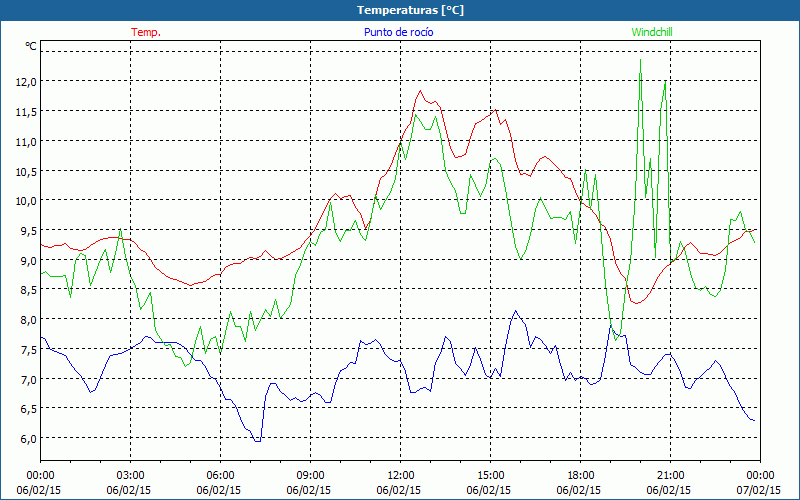Click the 11,5 y-axis value
The width and height of the screenshot is (800, 500).
(x=26, y=111)
